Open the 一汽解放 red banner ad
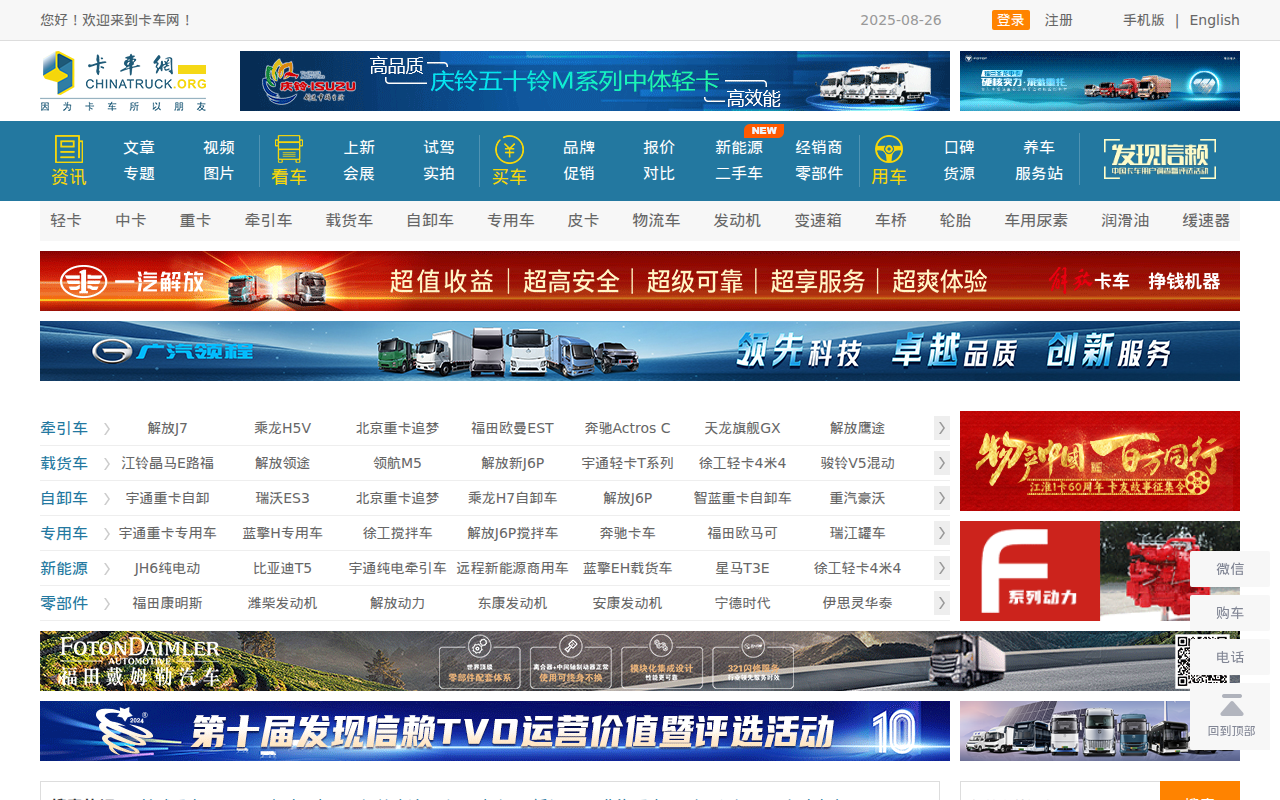The width and height of the screenshot is (1280, 800). pos(640,281)
